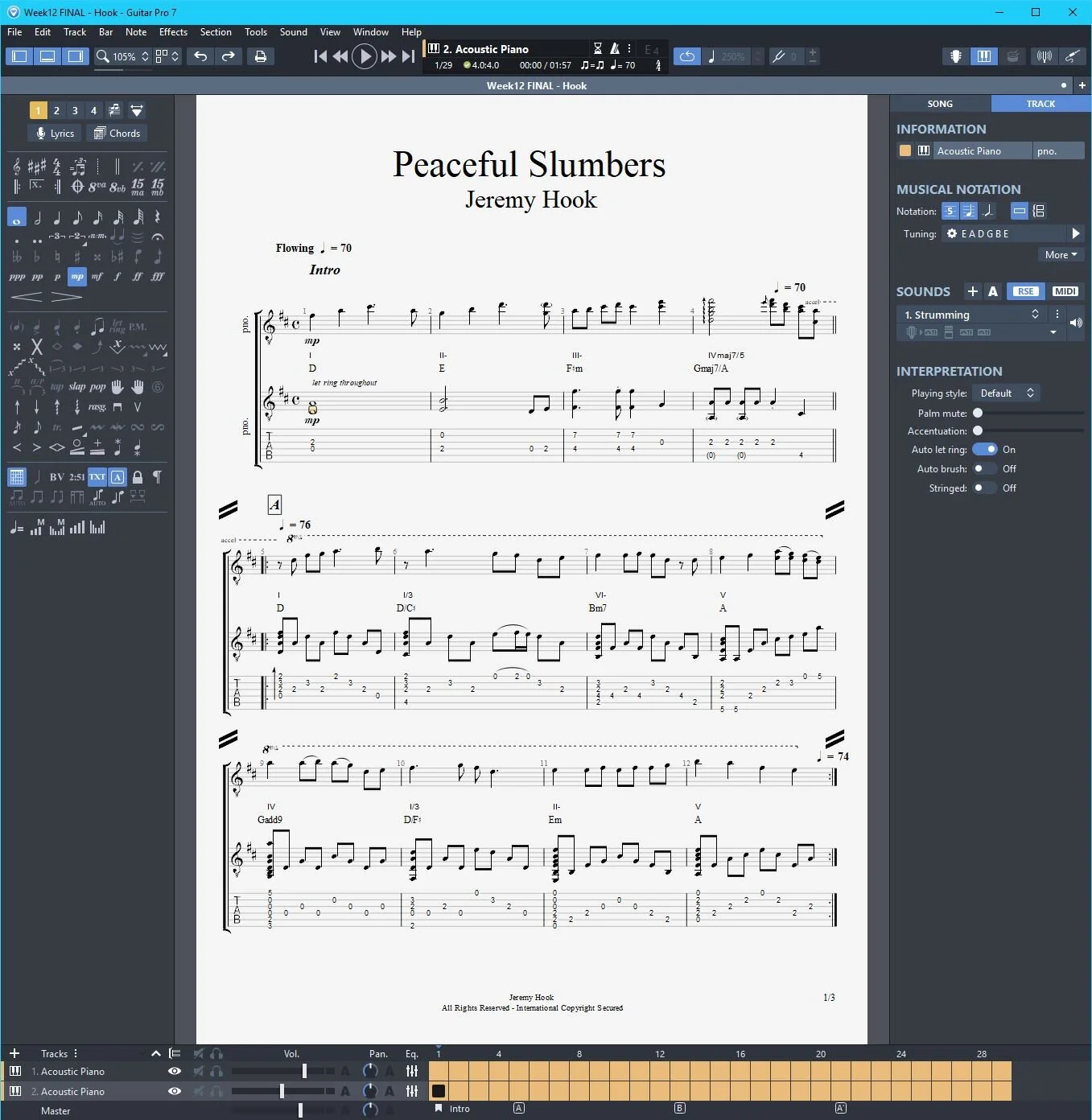
Task: Jump to the first bar
Action: pos(320,56)
